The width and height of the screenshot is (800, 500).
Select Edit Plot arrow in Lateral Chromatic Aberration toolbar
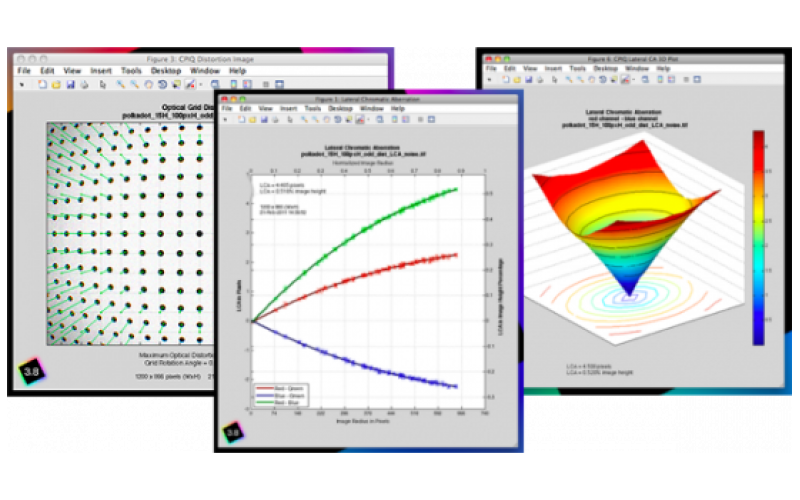[290, 119]
